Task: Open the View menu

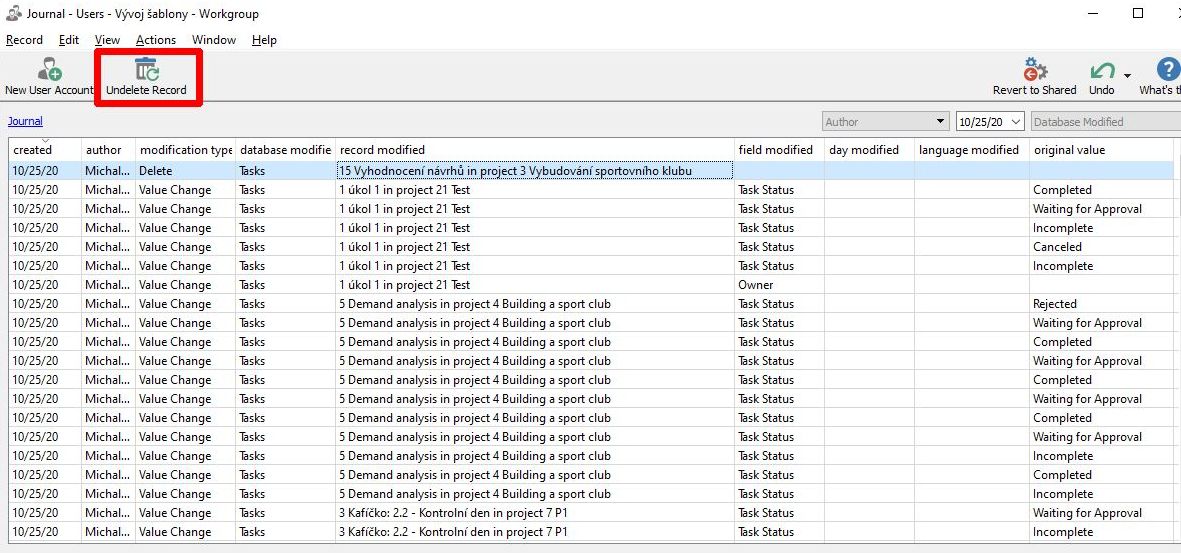Action: [107, 40]
